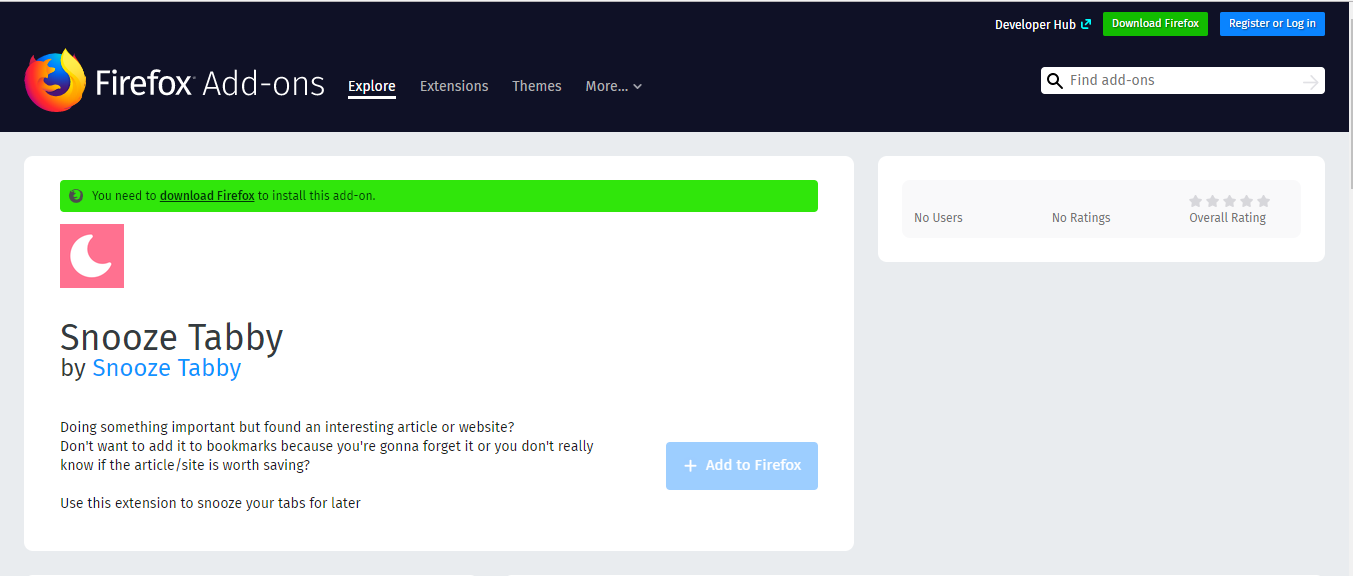Viewport: 1353px width, 576px height.
Task: Expand the More... dropdown menu
Action: click(614, 86)
